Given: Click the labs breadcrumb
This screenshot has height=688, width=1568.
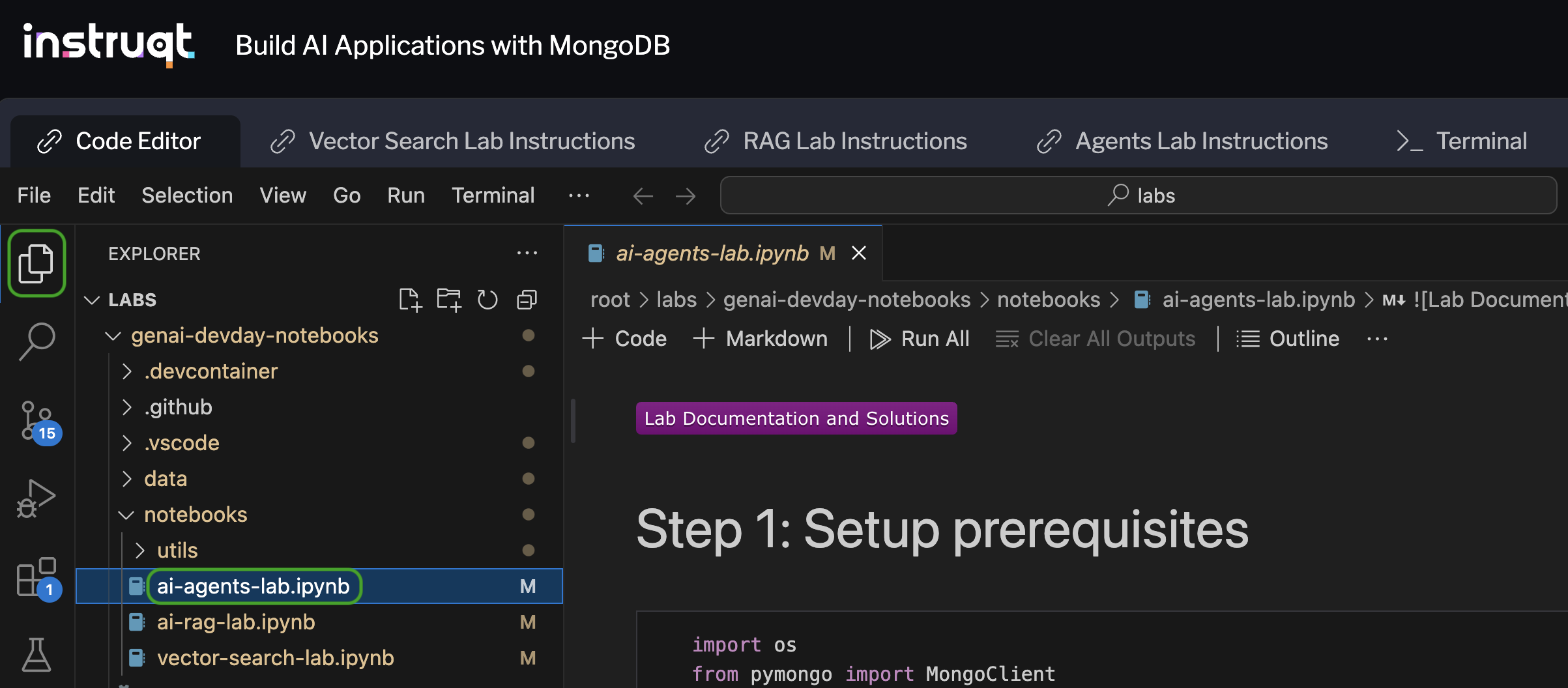Looking at the screenshot, I should pyautogui.click(x=676, y=300).
